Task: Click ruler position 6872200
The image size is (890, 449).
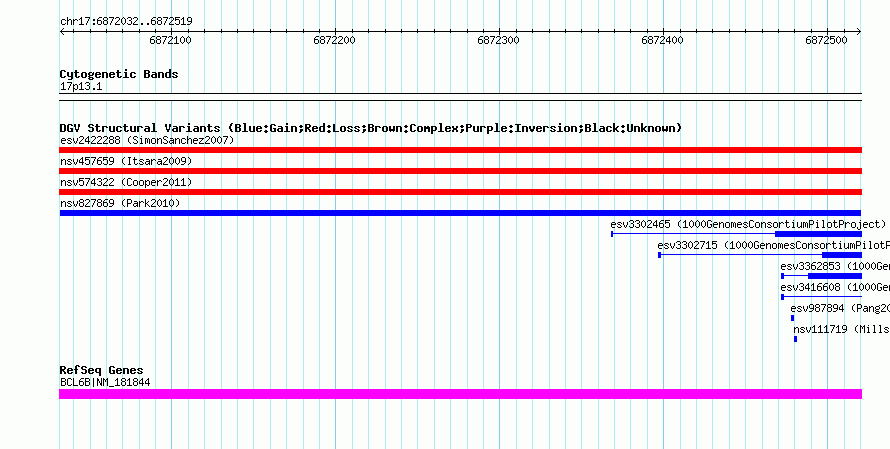Action: (334, 40)
